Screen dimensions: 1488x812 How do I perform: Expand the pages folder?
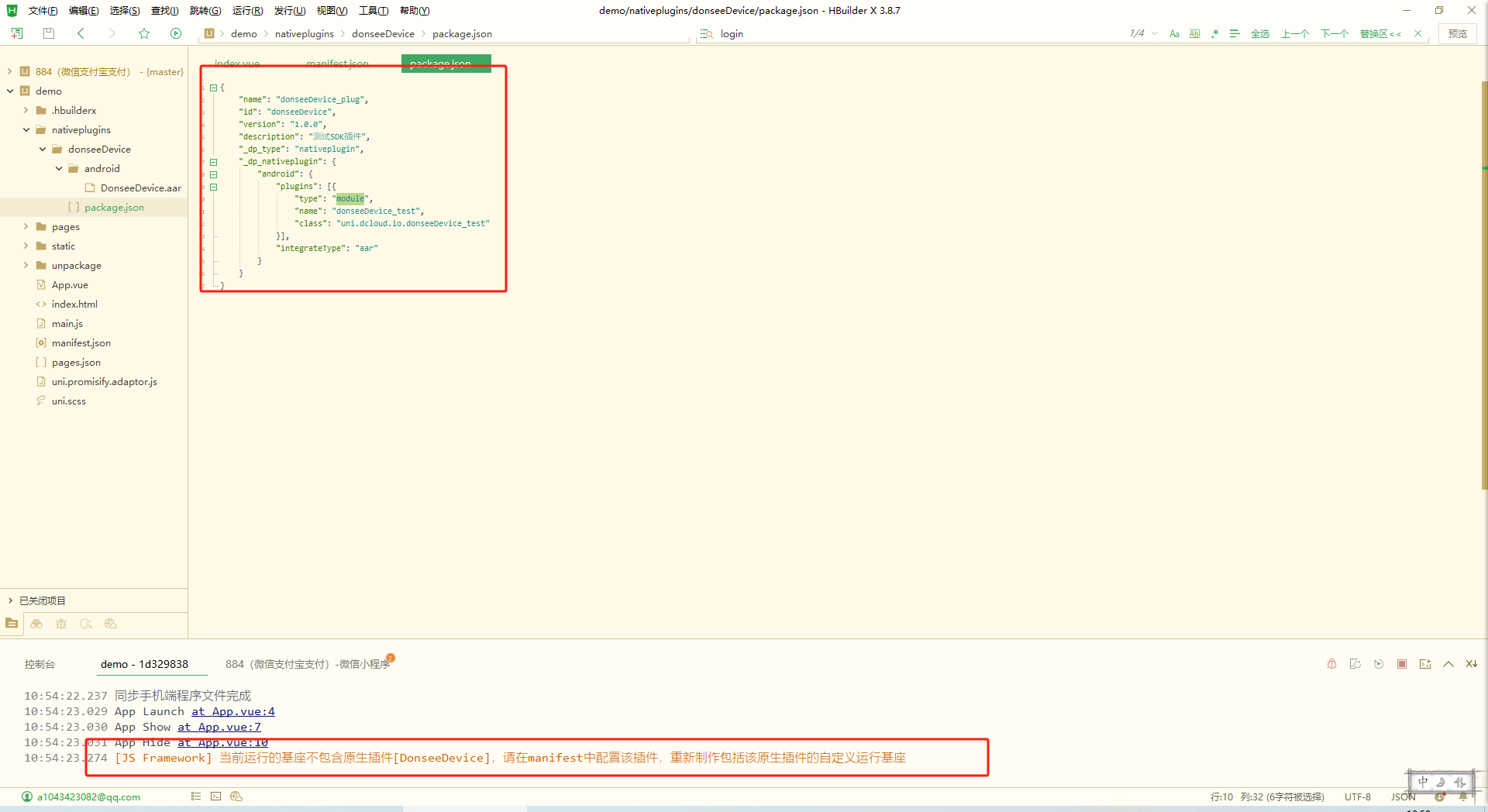point(26,227)
